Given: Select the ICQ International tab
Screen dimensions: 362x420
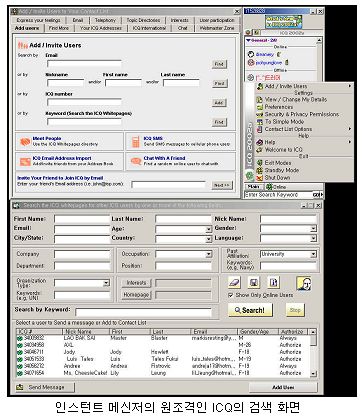Looking at the screenshot, I should tap(149, 28).
